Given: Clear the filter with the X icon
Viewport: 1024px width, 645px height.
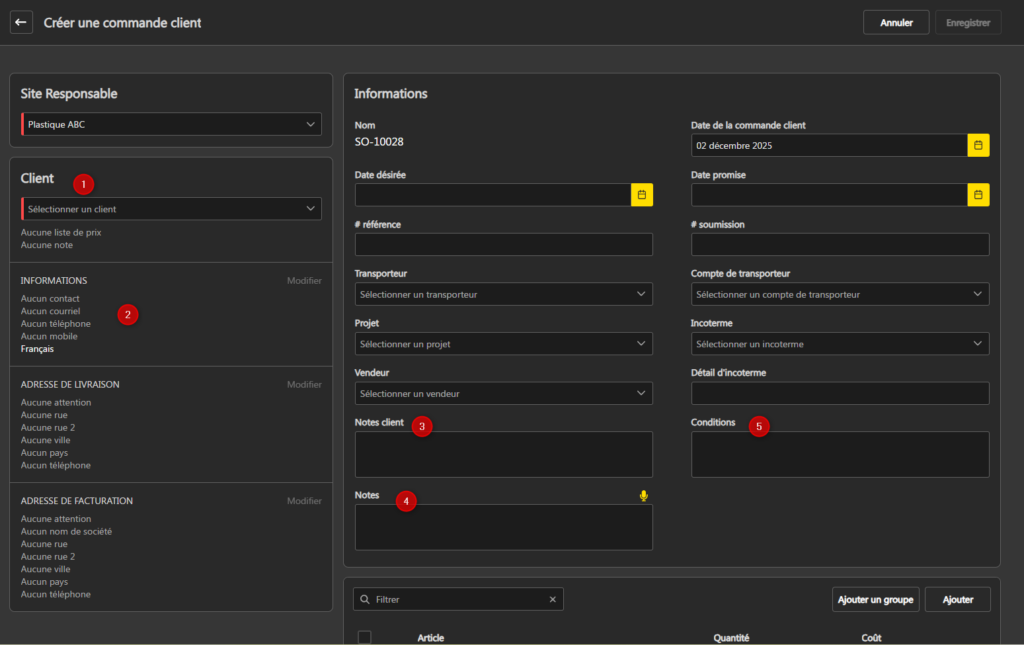Looking at the screenshot, I should tap(552, 599).
